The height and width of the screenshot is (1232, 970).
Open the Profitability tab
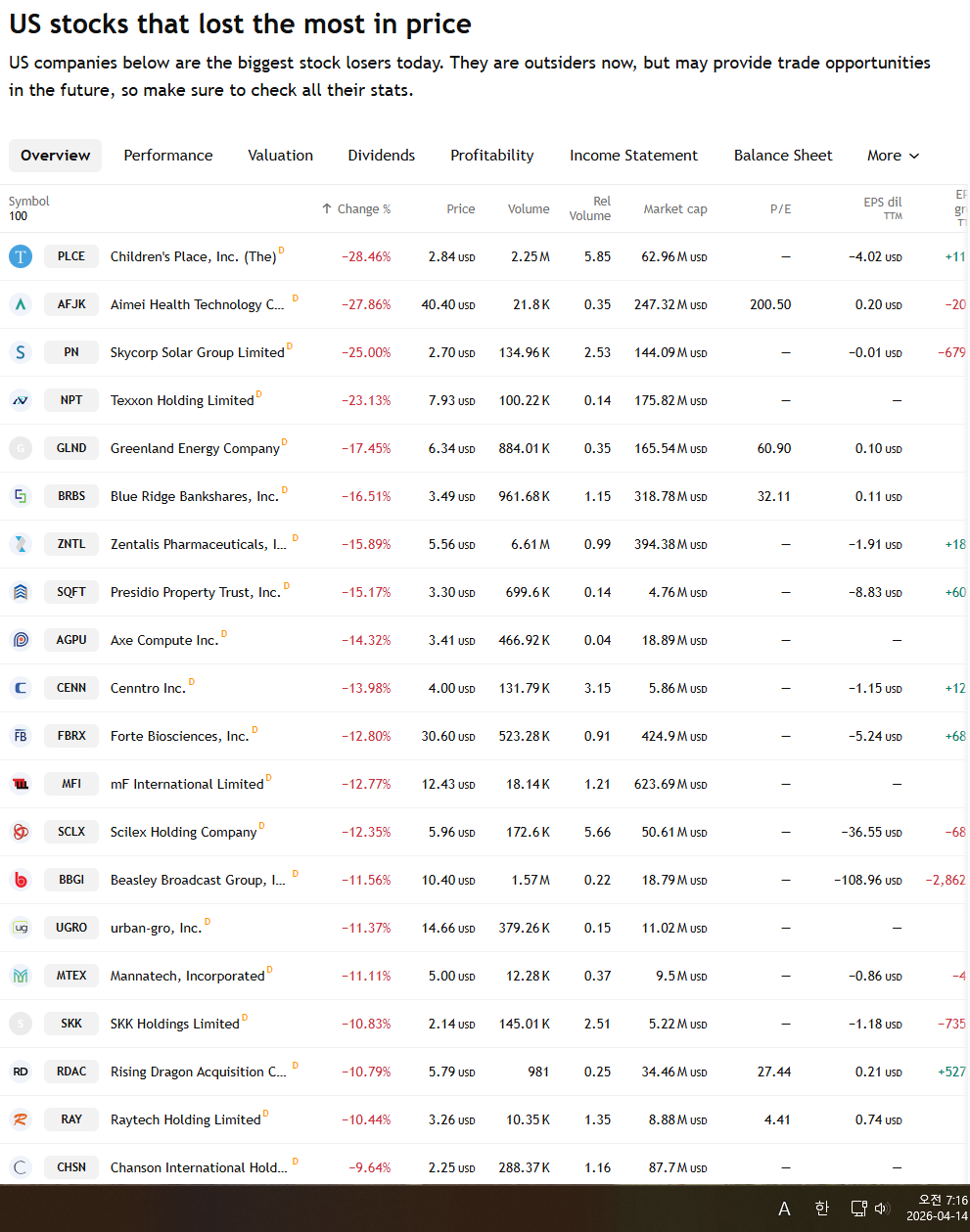point(492,156)
